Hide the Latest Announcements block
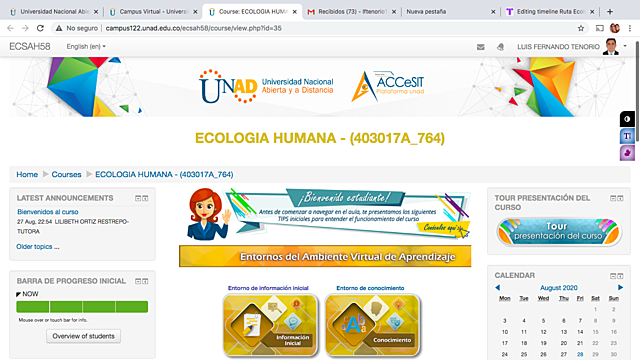 tap(138, 198)
